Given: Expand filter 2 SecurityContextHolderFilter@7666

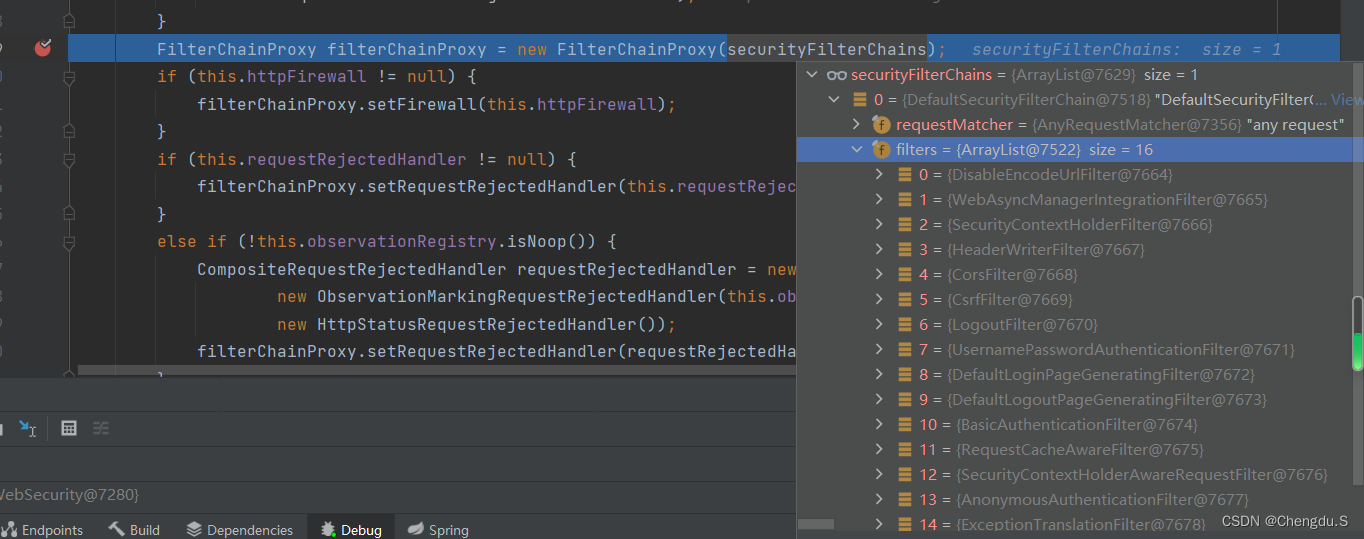Looking at the screenshot, I should point(879,225).
